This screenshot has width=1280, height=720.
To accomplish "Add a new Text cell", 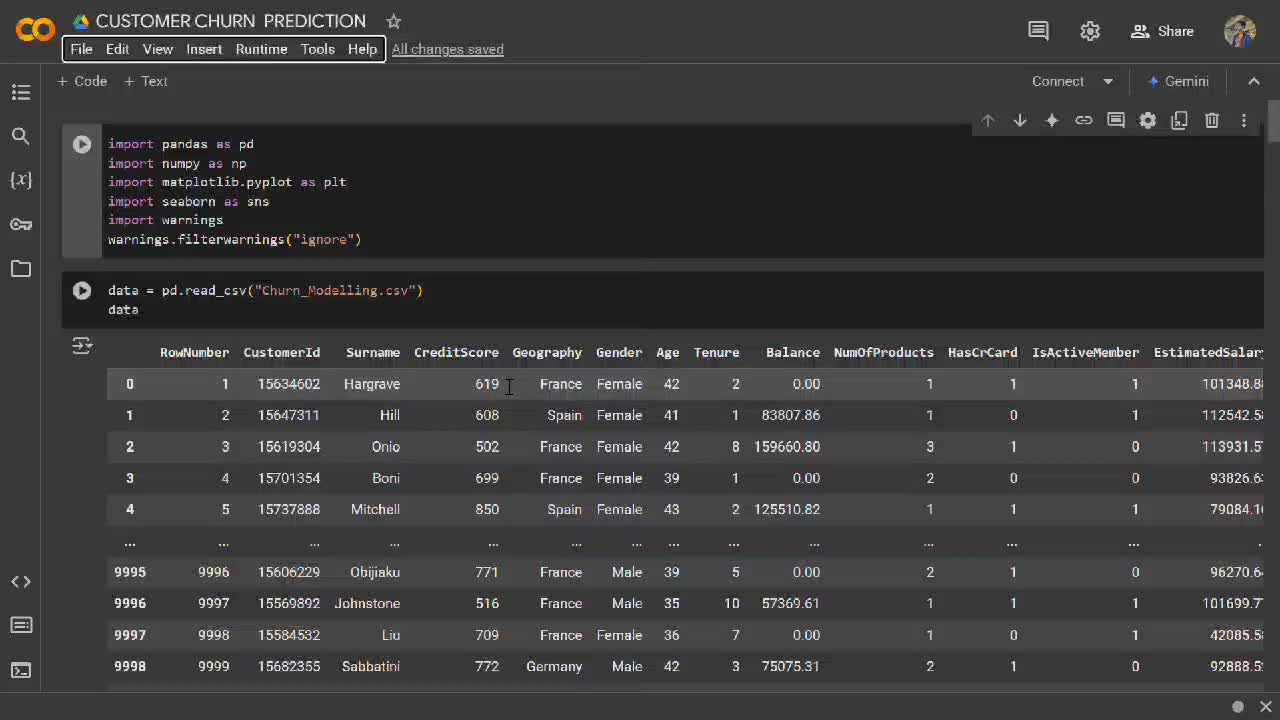I will click(146, 81).
